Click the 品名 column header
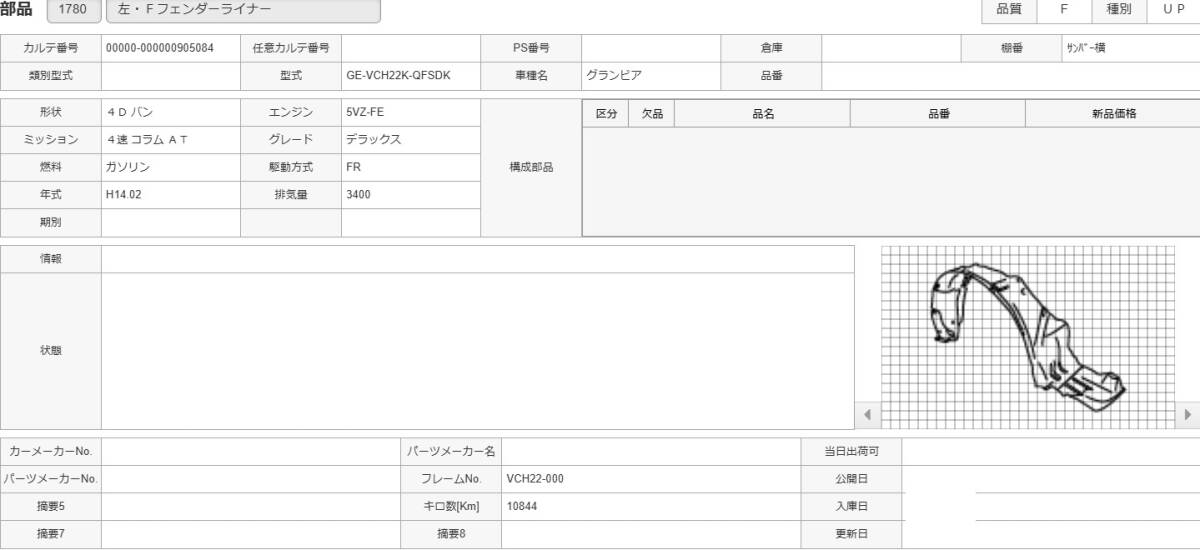The image size is (1200, 550). point(763,114)
